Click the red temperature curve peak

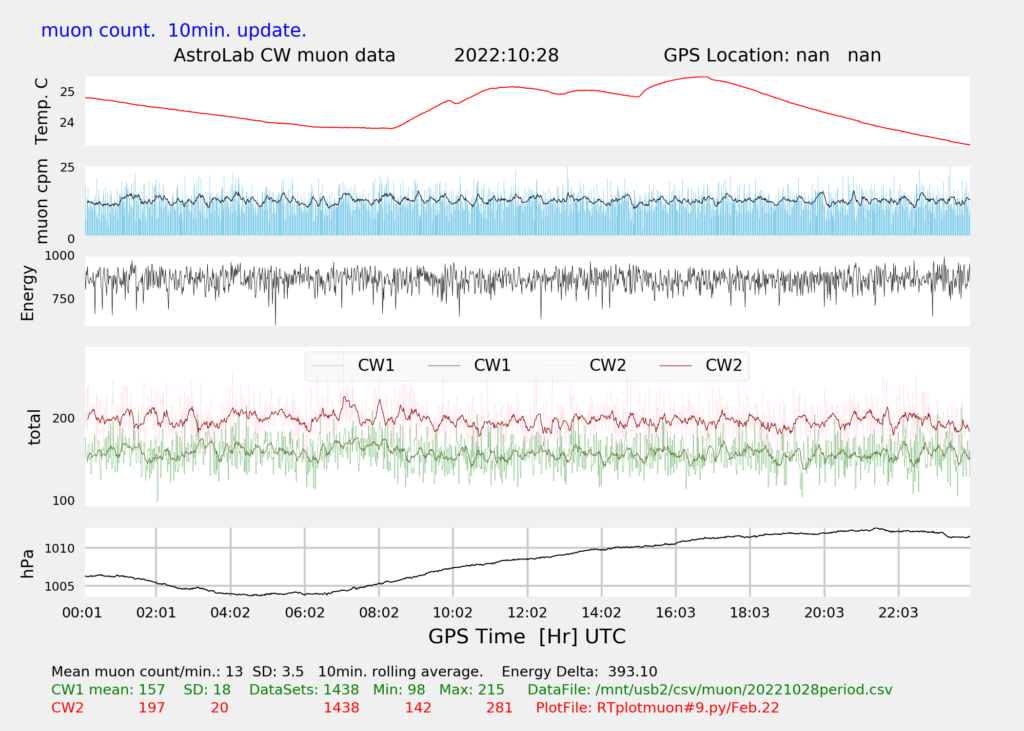pos(702,77)
